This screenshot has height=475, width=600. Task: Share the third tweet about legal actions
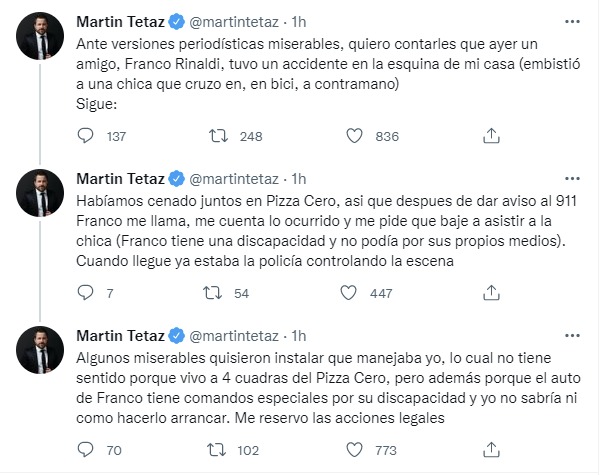tap(491, 450)
